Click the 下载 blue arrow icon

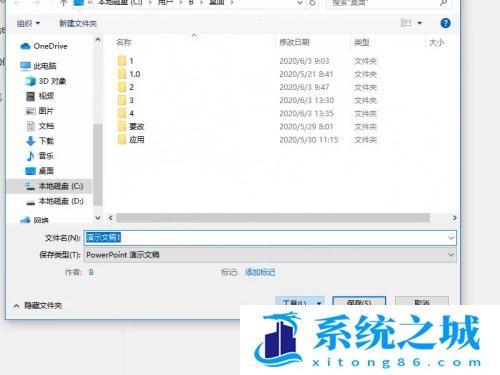coord(30,141)
